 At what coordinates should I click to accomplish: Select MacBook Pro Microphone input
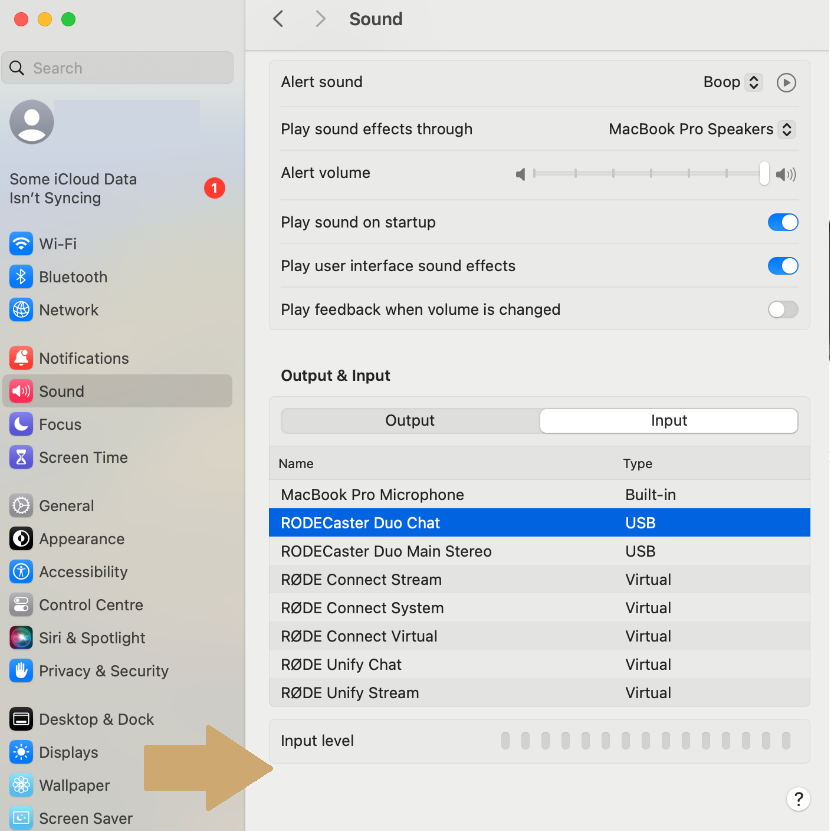pos(539,494)
